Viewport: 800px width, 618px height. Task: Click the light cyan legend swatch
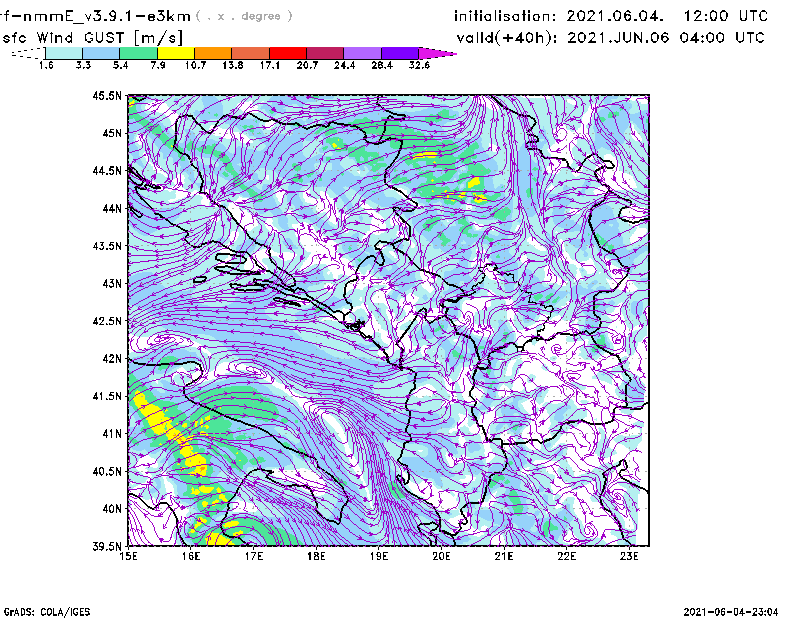64,53
